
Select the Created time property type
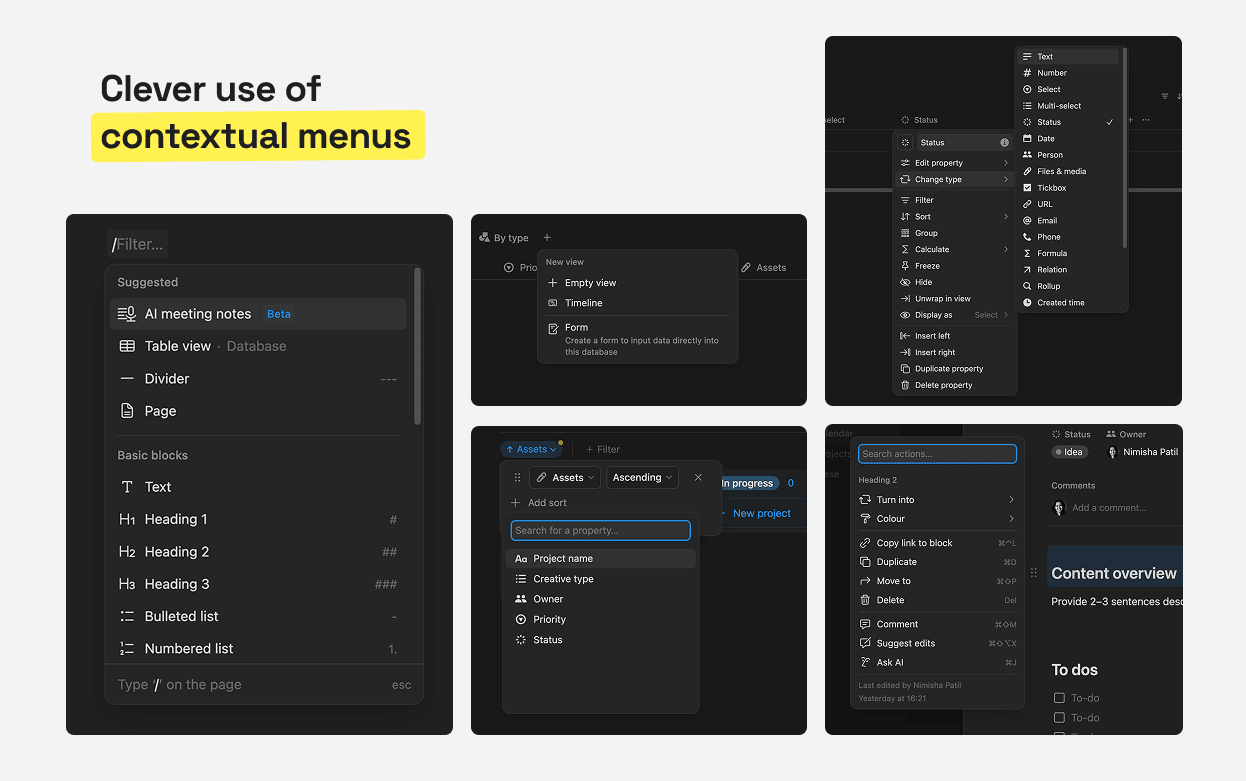point(1067,302)
